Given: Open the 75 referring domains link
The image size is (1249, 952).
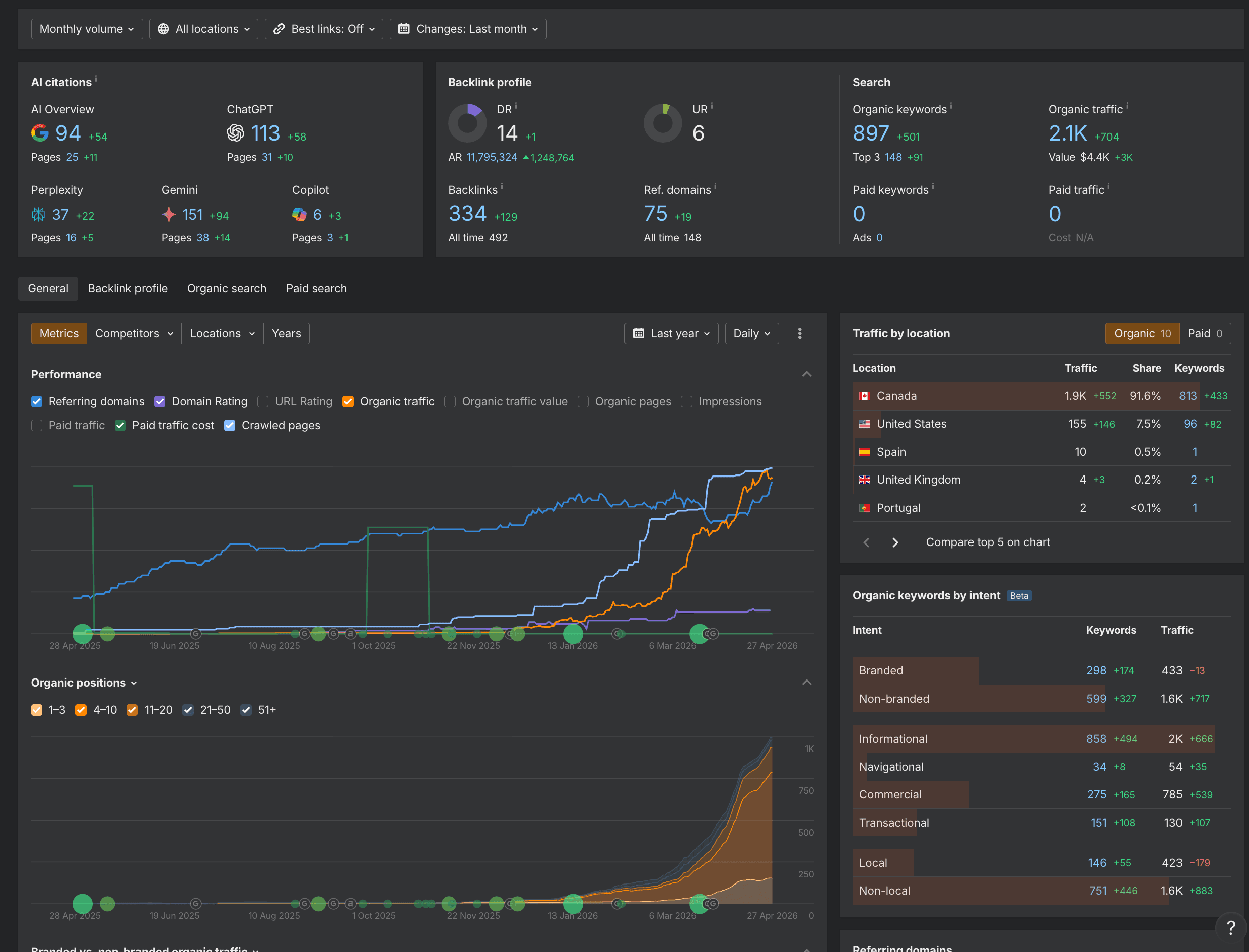Looking at the screenshot, I should tap(655, 214).
